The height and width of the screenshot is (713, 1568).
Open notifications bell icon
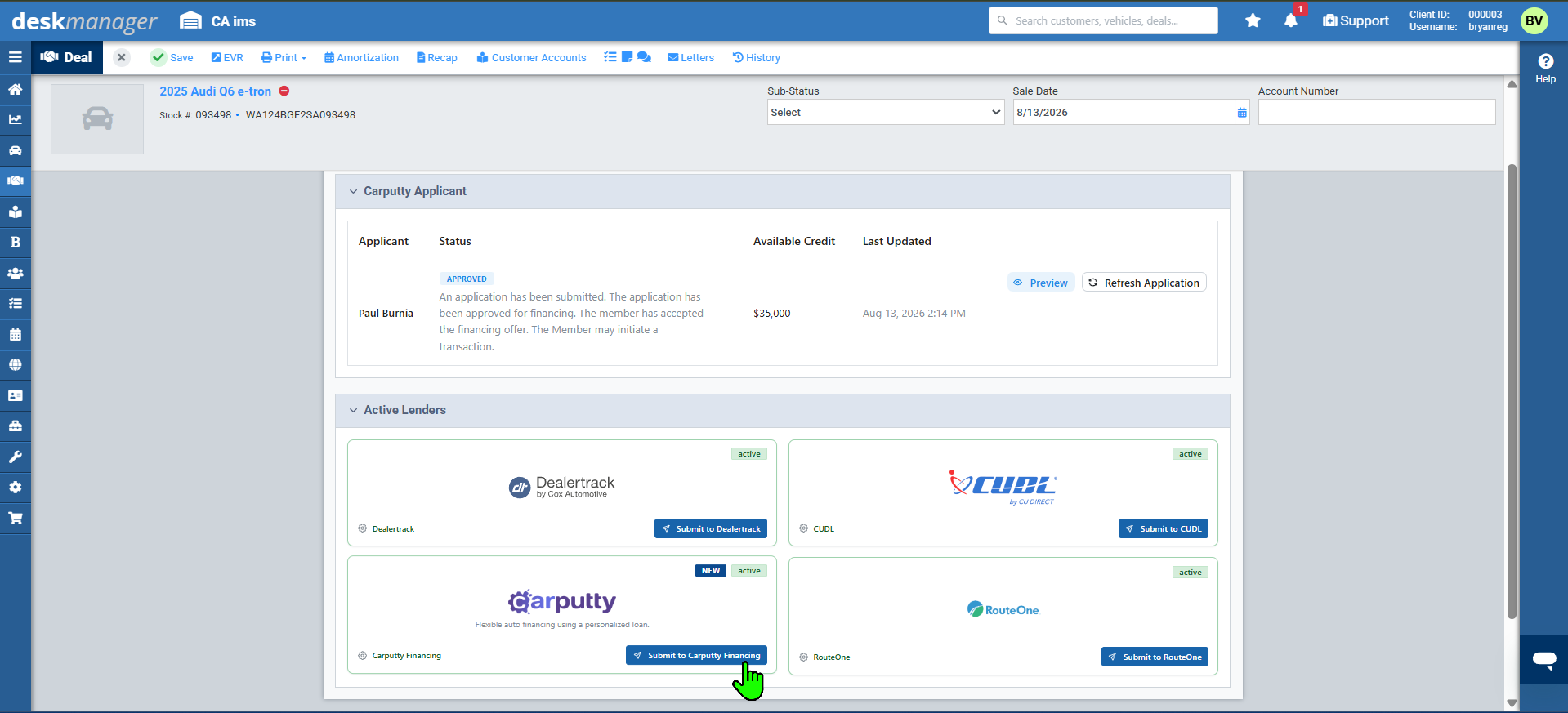click(x=1291, y=20)
